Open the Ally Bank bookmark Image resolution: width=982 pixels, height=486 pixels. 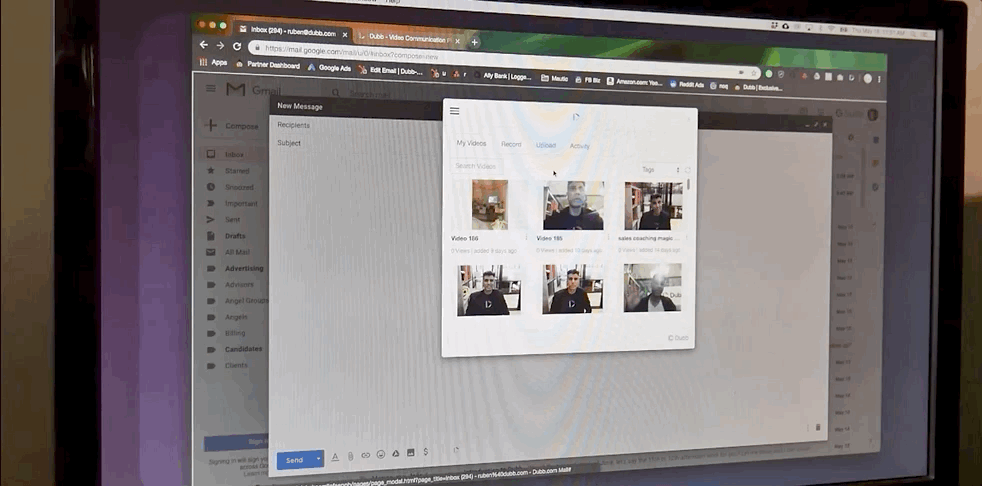pos(502,76)
